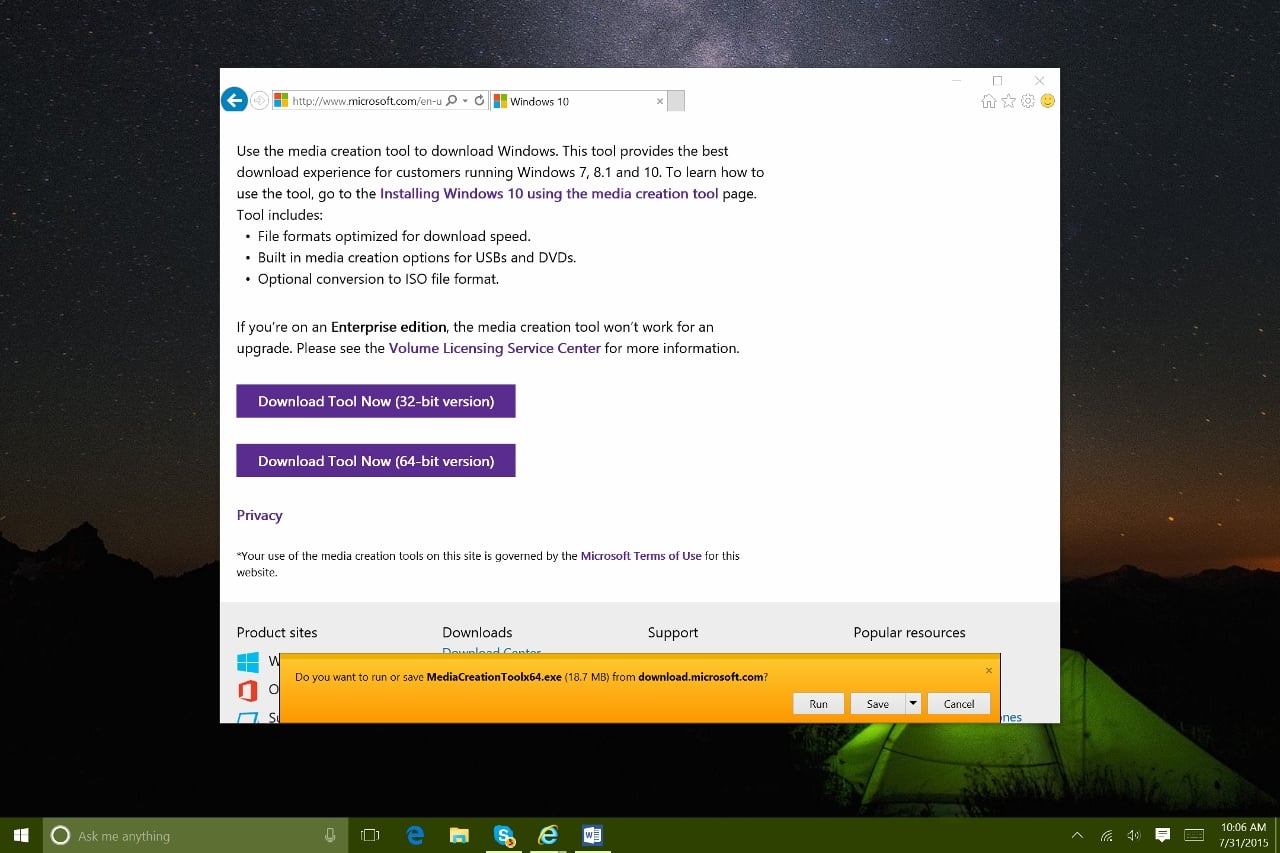Image resolution: width=1280 pixels, height=853 pixels.
Task: Expand hidden icons in system tray
Action: click(x=1077, y=835)
